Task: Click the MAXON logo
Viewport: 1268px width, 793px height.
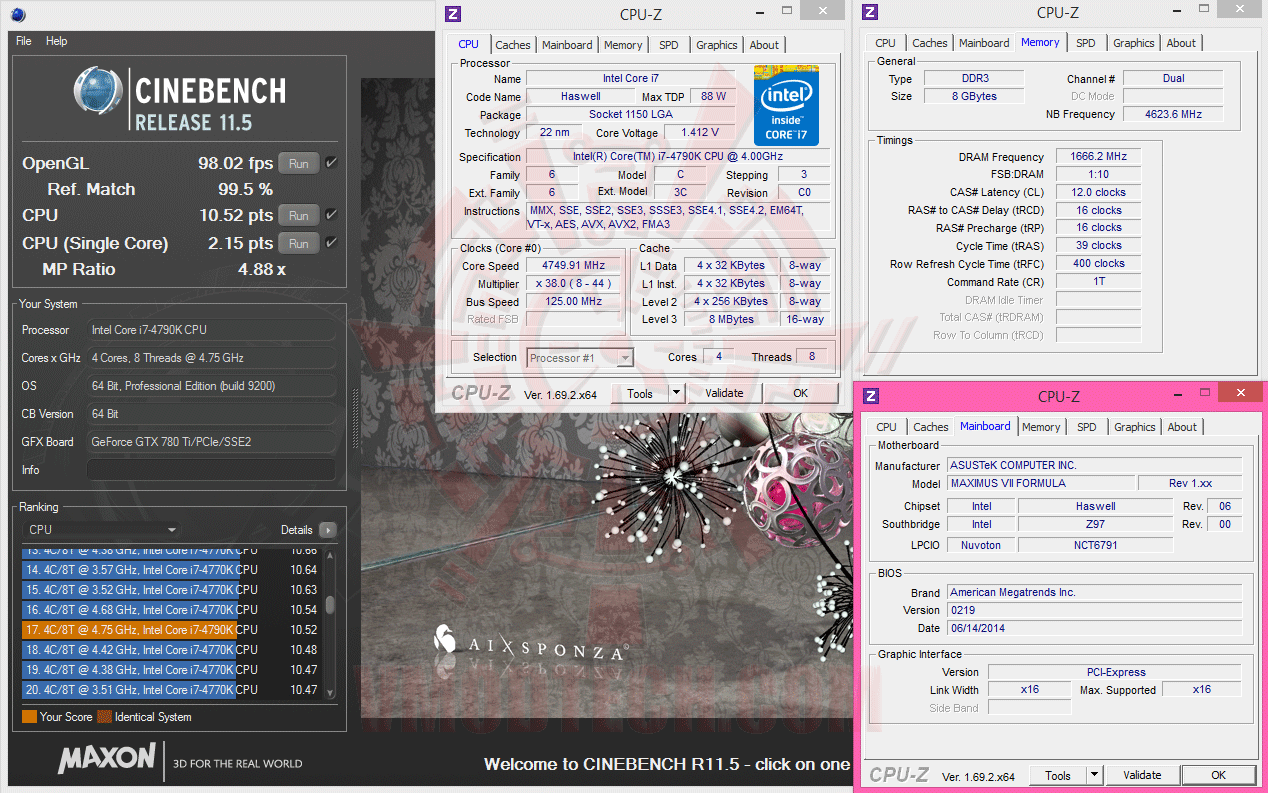Action: [x=106, y=759]
